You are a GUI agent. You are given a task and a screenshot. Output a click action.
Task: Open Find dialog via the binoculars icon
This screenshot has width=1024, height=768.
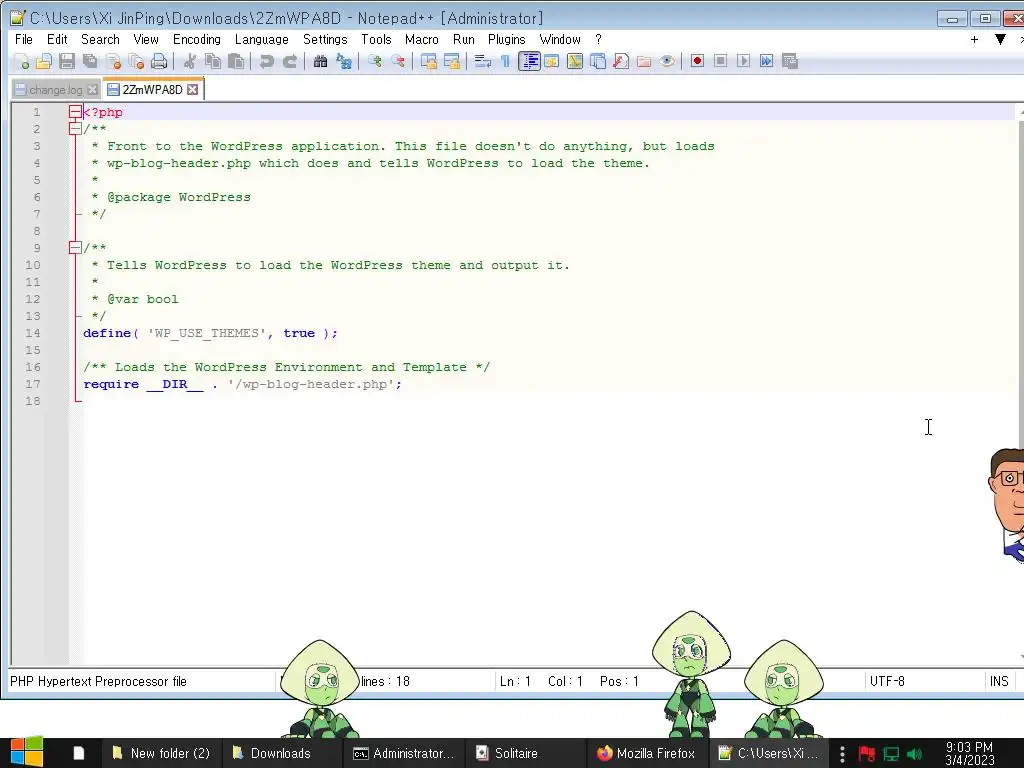[x=320, y=61]
